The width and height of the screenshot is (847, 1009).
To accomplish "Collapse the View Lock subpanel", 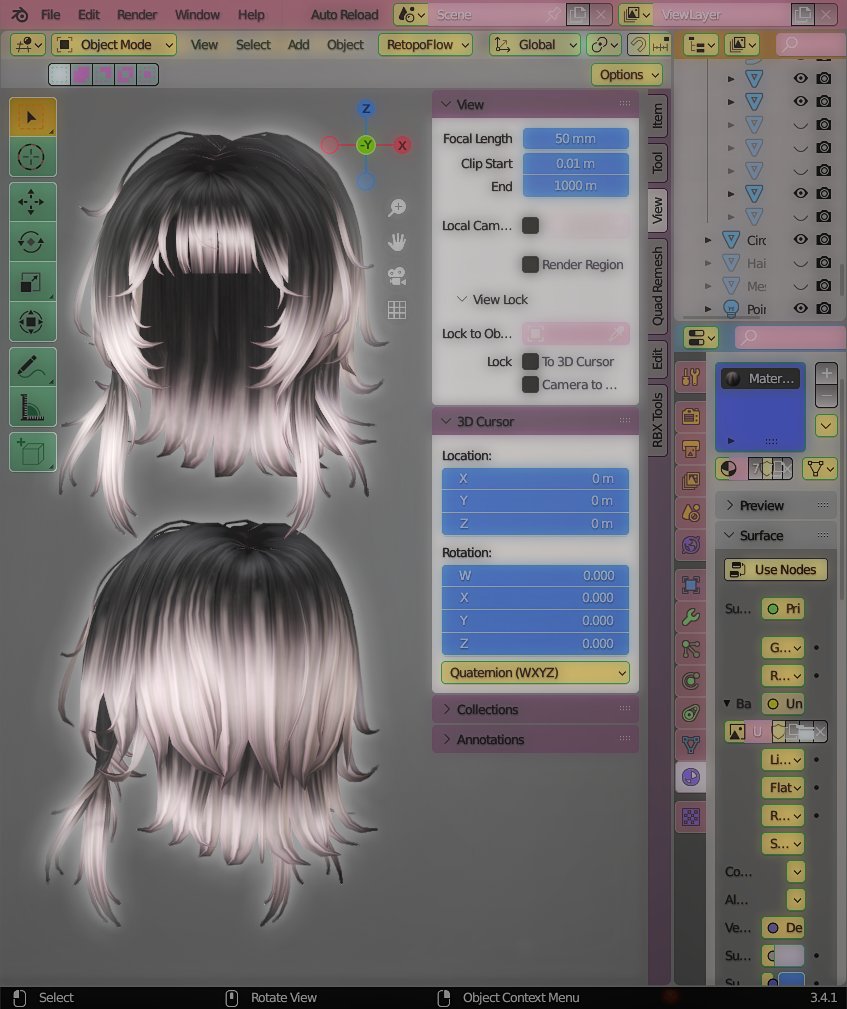I will click(492, 300).
